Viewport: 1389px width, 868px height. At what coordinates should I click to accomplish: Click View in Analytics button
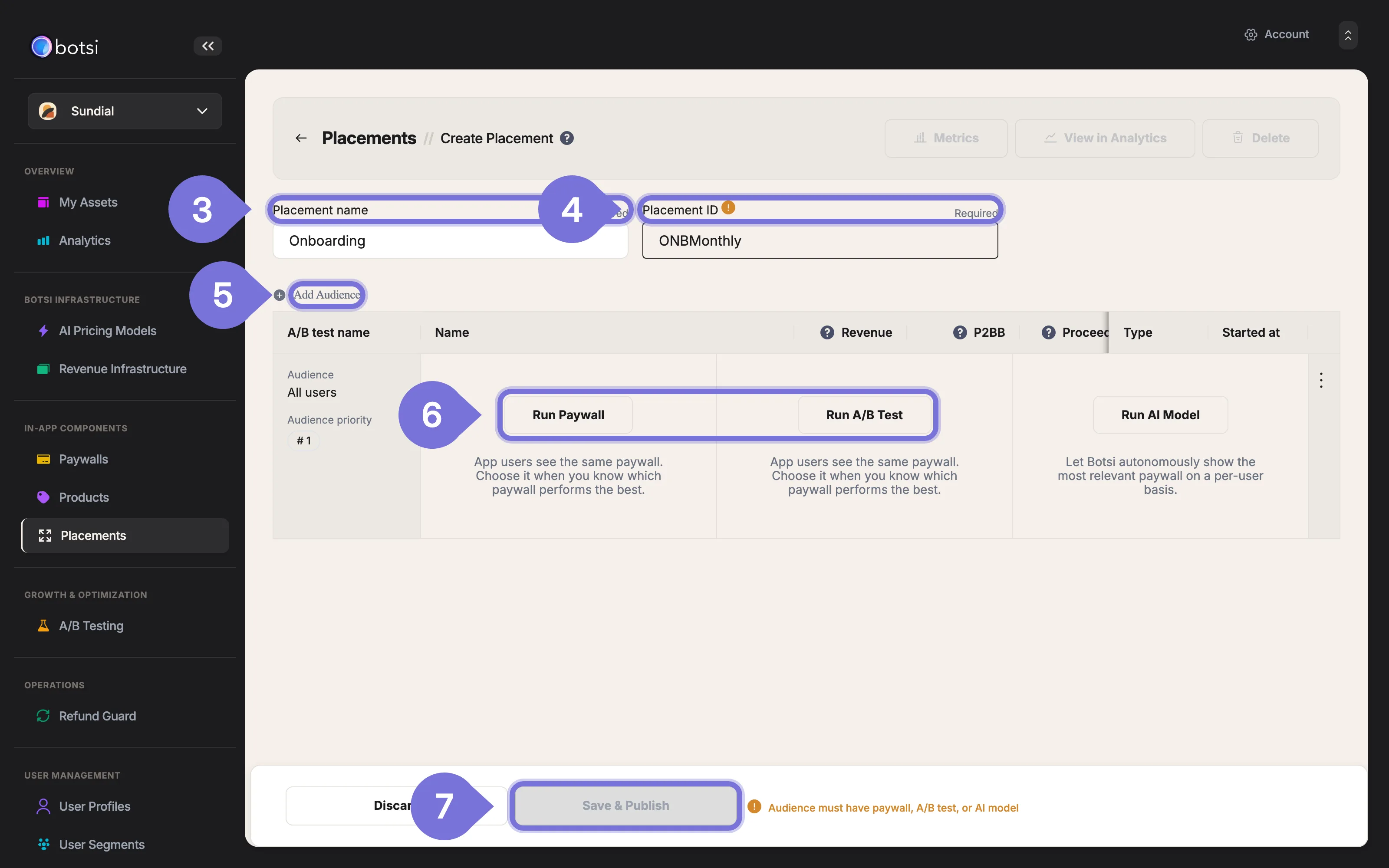pyautogui.click(x=1105, y=138)
